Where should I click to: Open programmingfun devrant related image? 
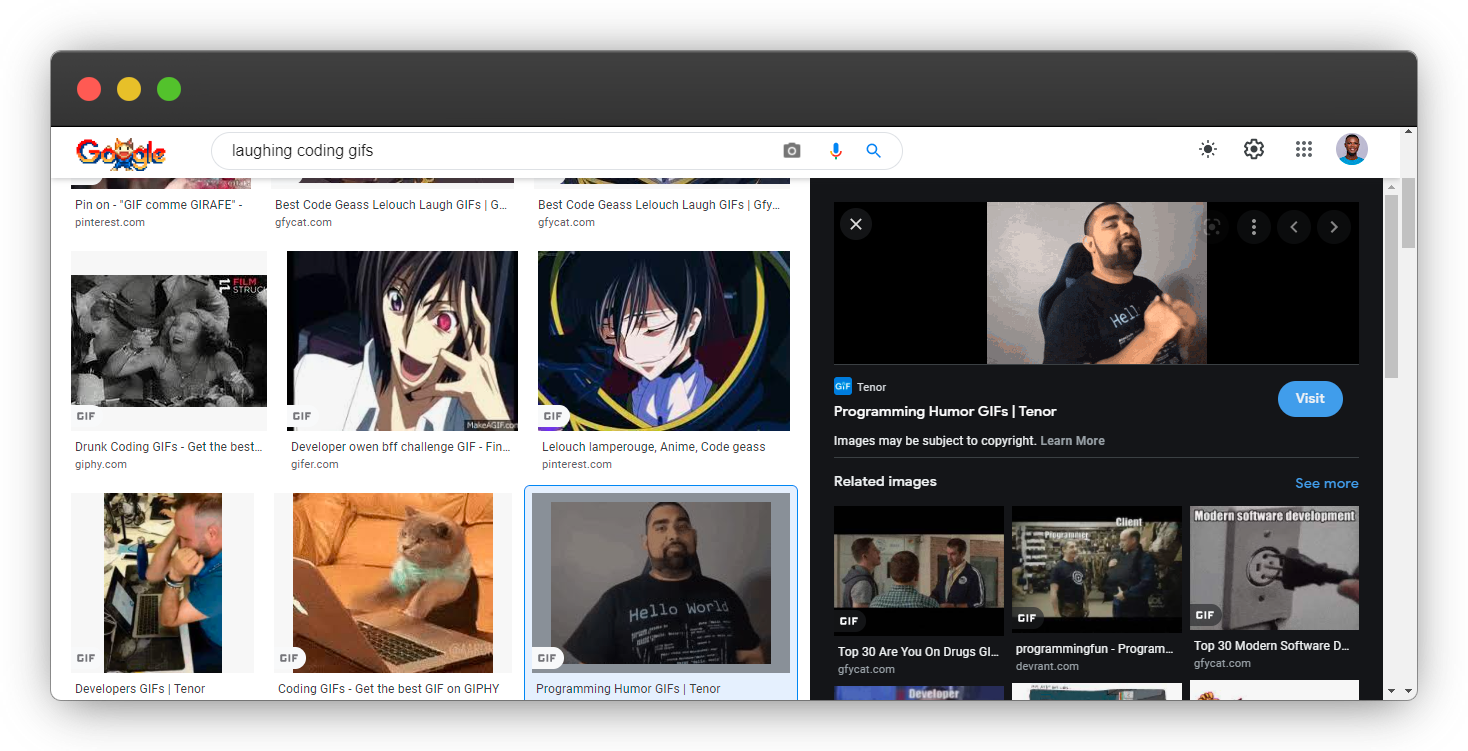pyautogui.click(x=1097, y=569)
